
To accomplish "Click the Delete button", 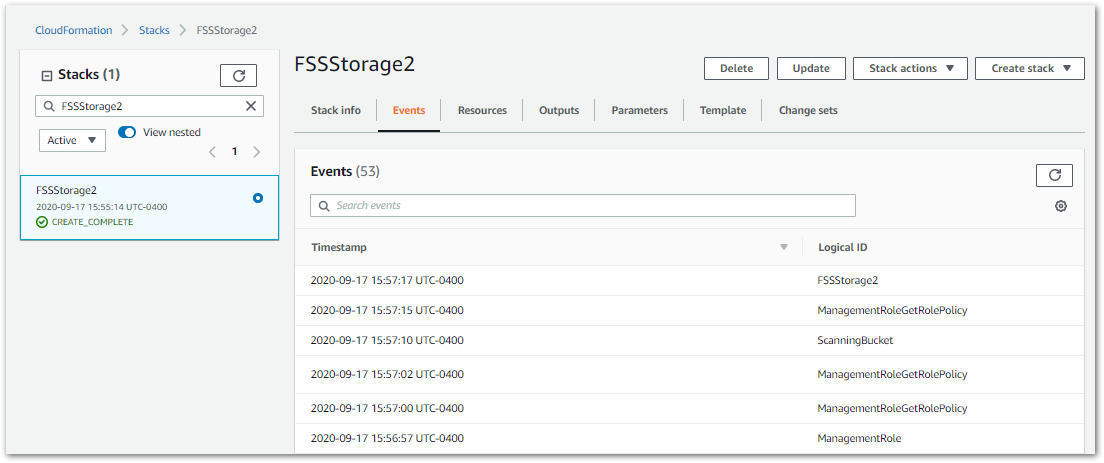I will click(x=736, y=68).
